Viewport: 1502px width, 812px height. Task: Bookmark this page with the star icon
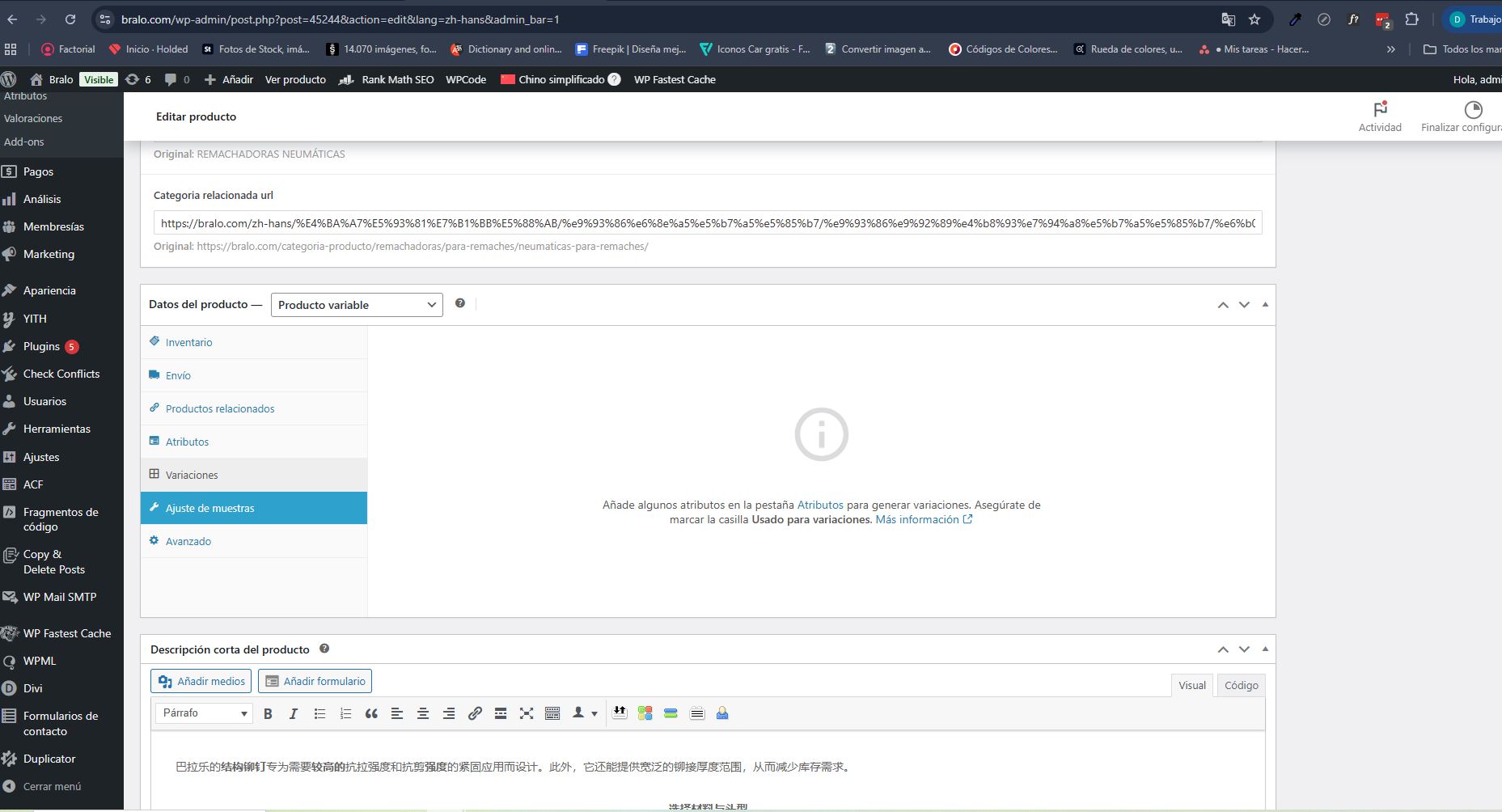coord(1254,19)
